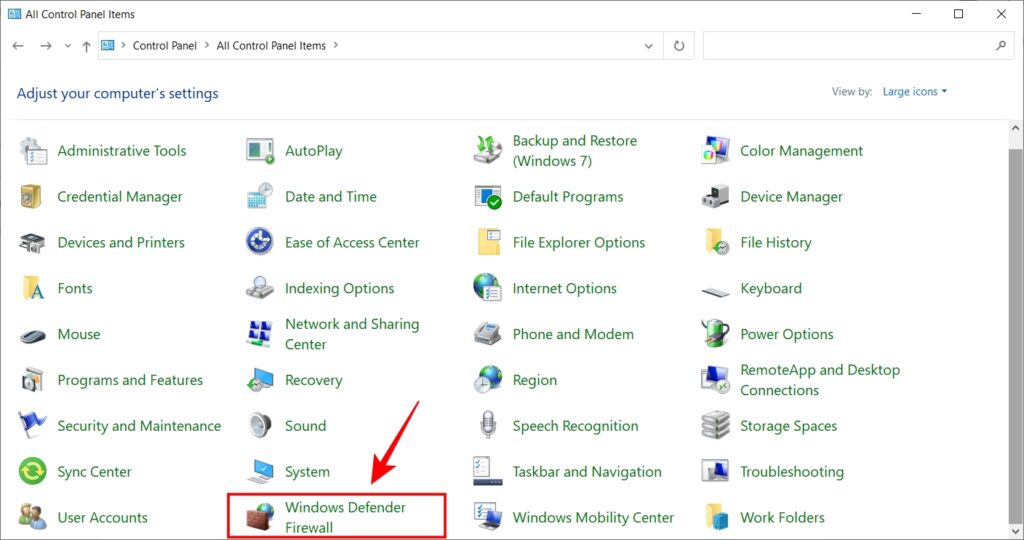This screenshot has width=1024, height=540.
Task: Open the Power Options battery icon
Action: (715, 333)
